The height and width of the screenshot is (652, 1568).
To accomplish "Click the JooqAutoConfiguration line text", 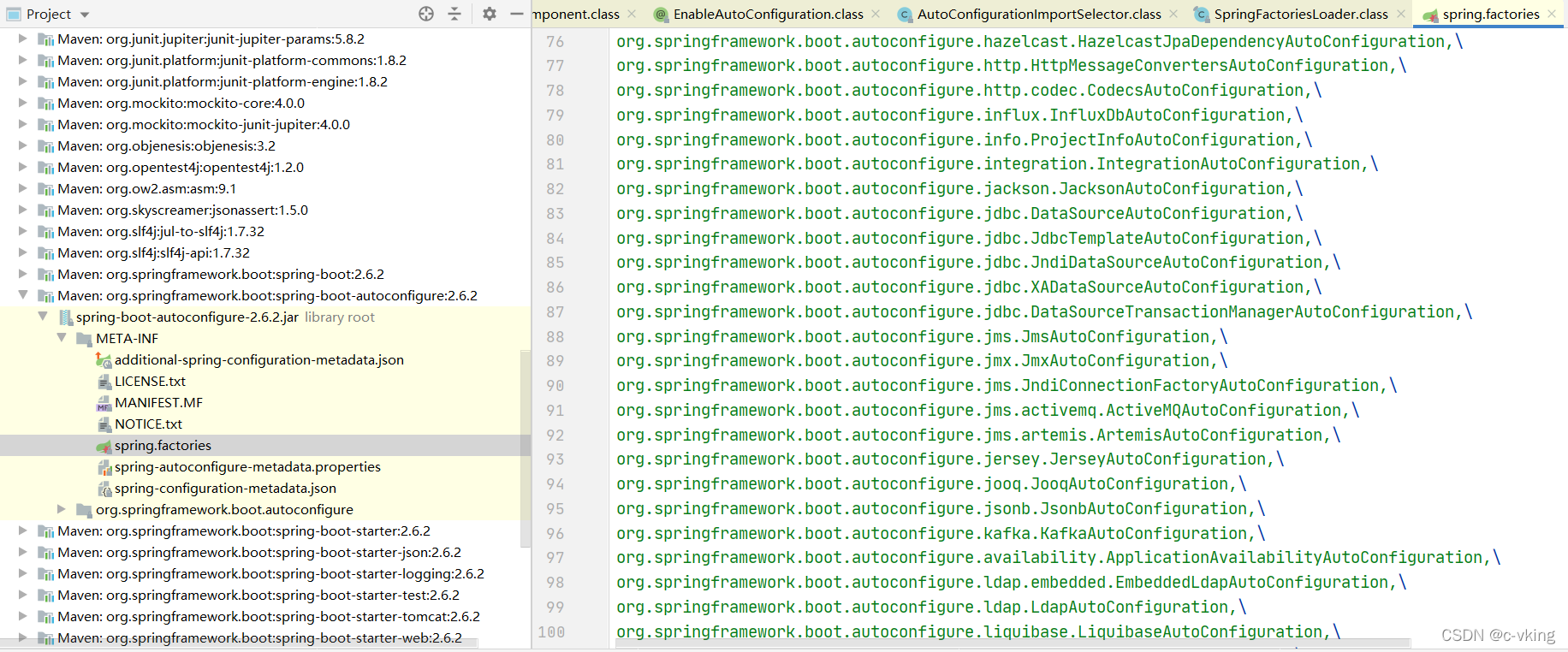I will pos(931,483).
